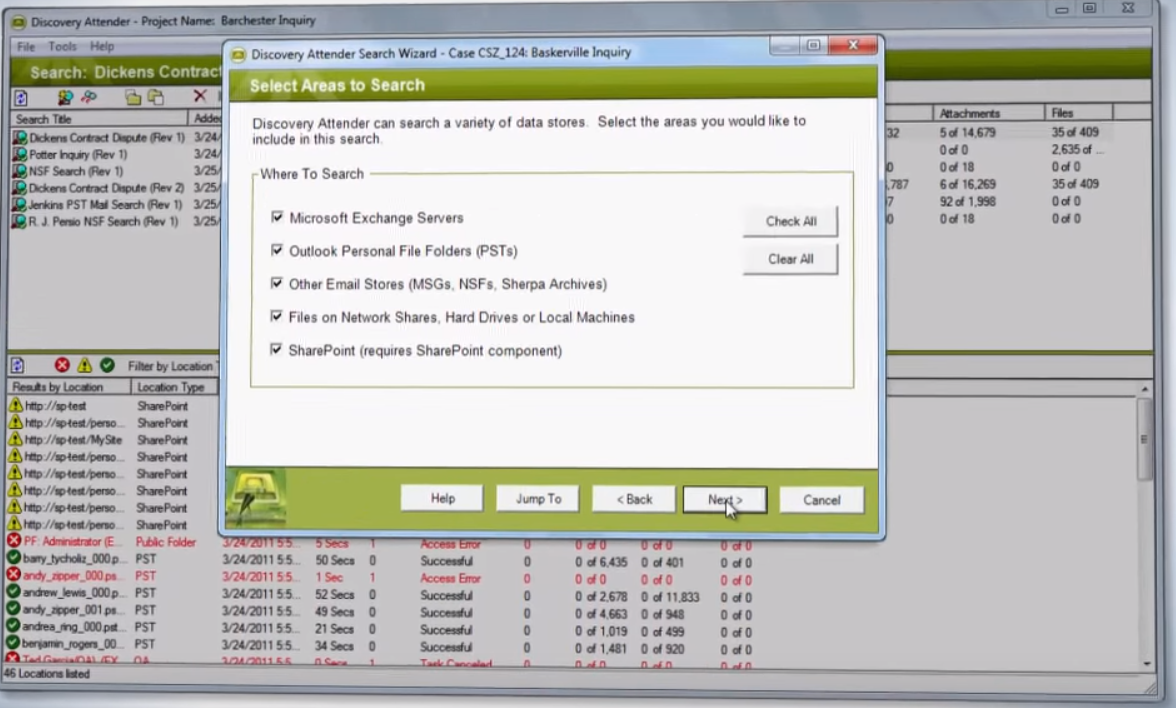Select the Potter Inquiry (Rev 1) search

pos(70,154)
